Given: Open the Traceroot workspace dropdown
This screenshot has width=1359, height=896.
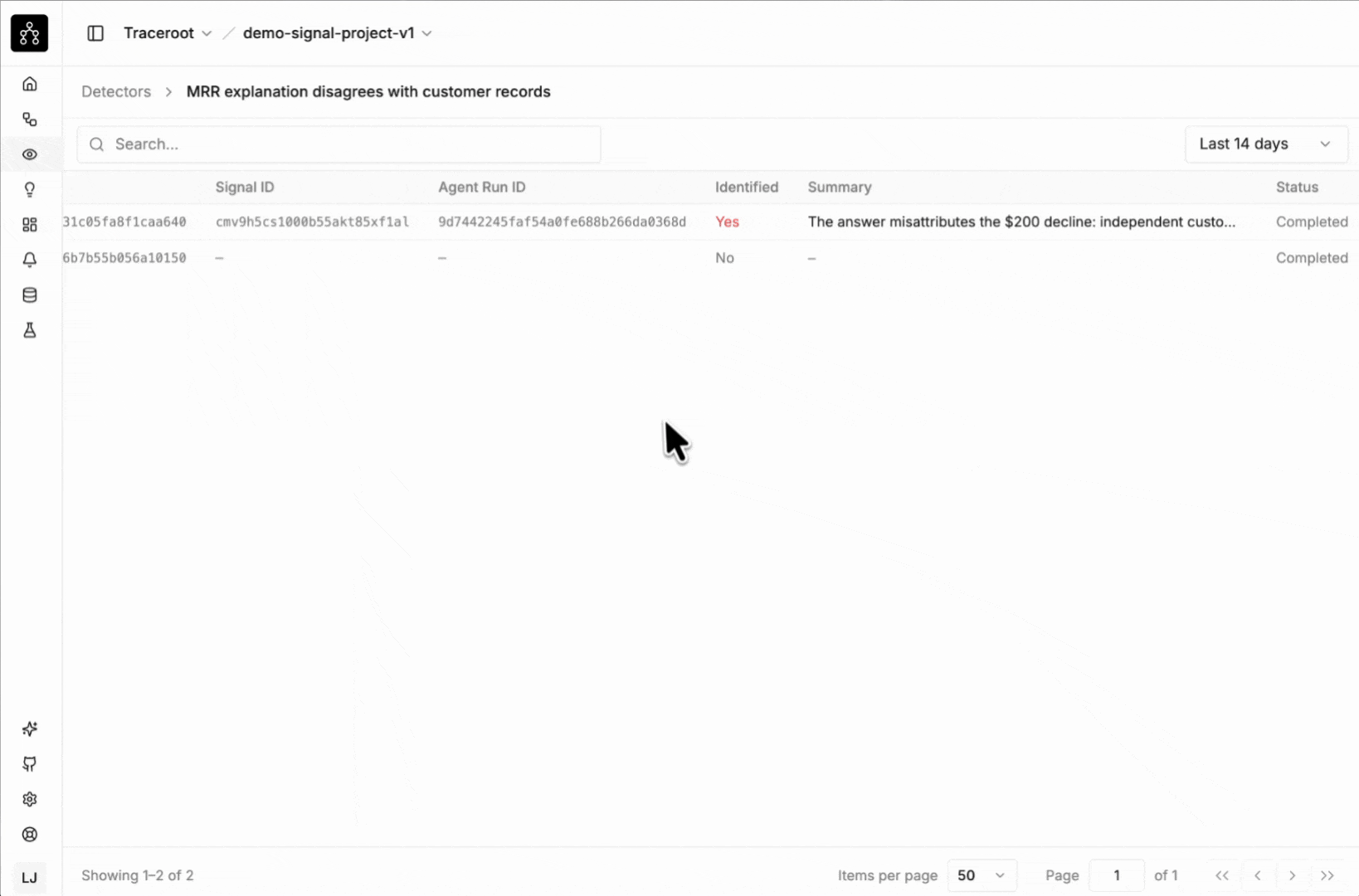Looking at the screenshot, I should [x=168, y=33].
